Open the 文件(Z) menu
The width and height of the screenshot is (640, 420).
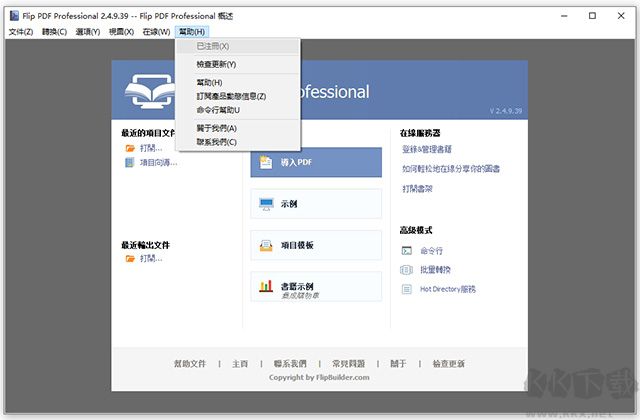point(21,32)
